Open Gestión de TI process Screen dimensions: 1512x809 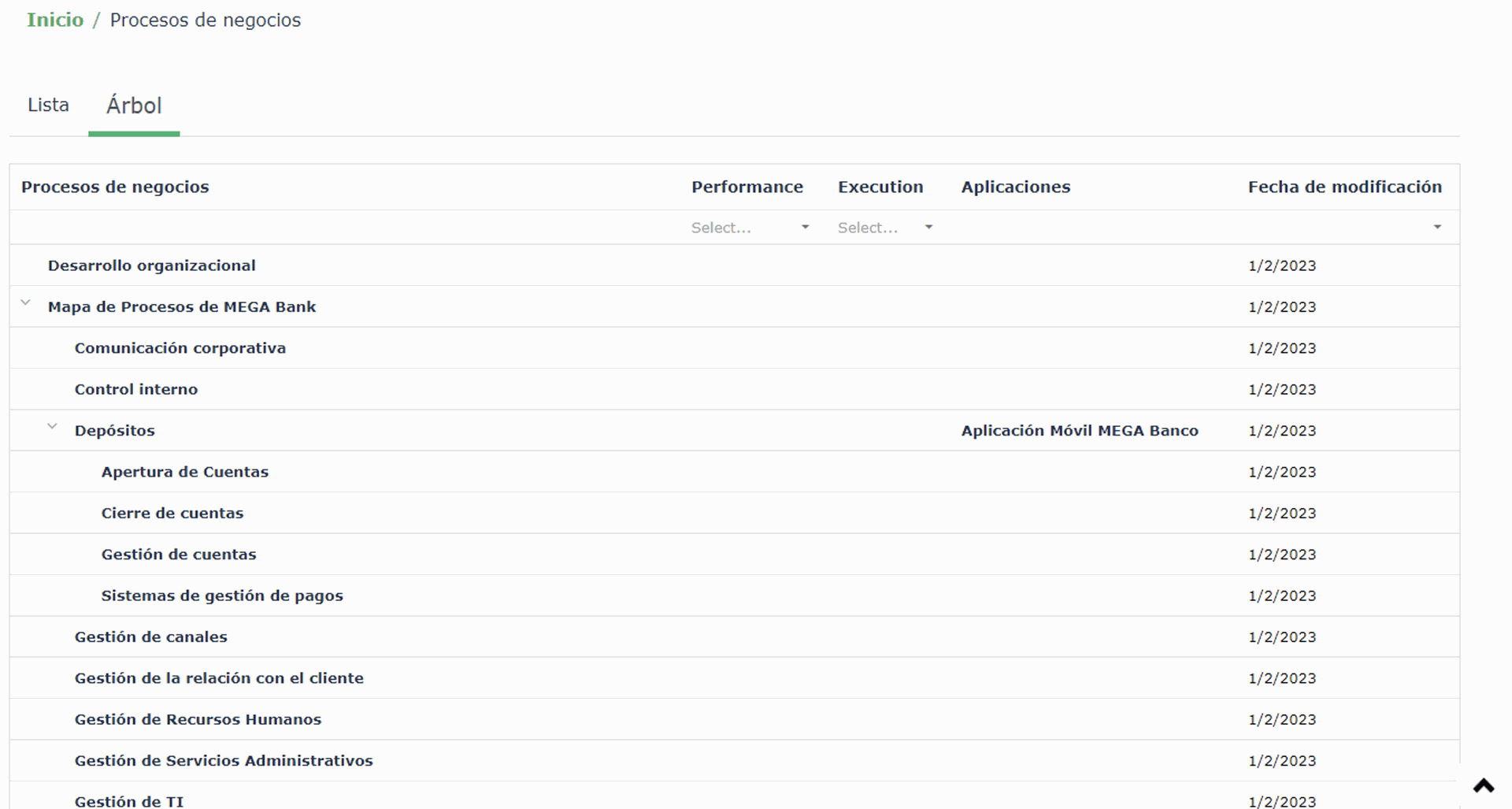coord(128,801)
